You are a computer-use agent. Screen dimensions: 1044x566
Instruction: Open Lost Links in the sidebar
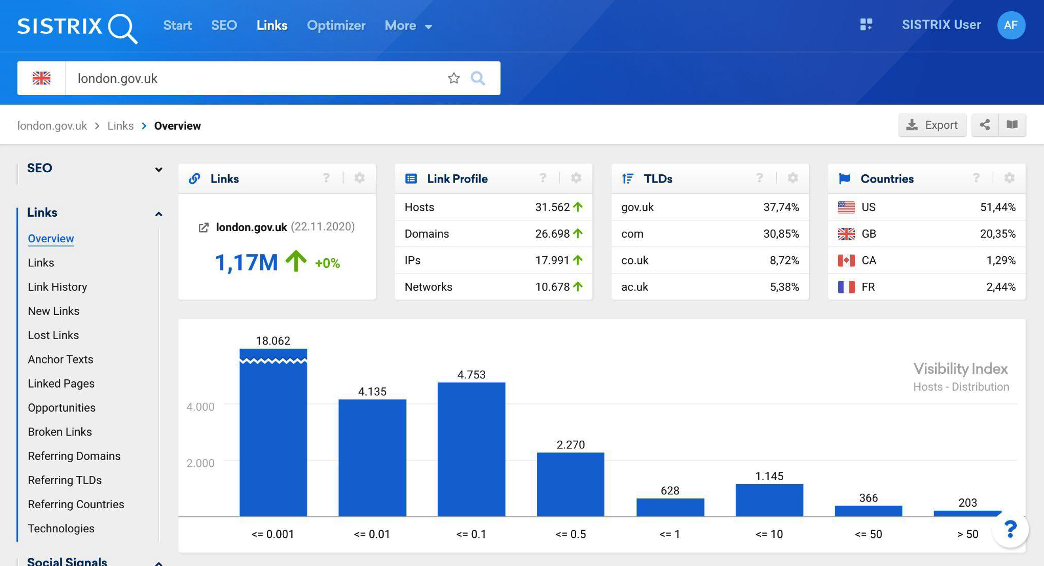(53, 335)
